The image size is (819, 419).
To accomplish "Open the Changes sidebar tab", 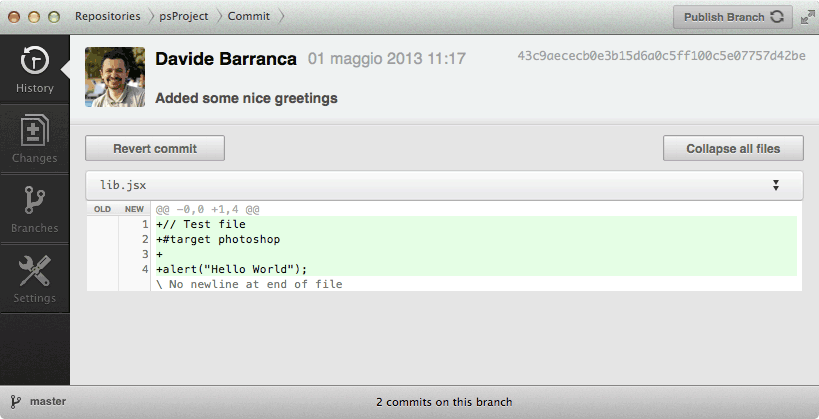I will click(34, 139).
